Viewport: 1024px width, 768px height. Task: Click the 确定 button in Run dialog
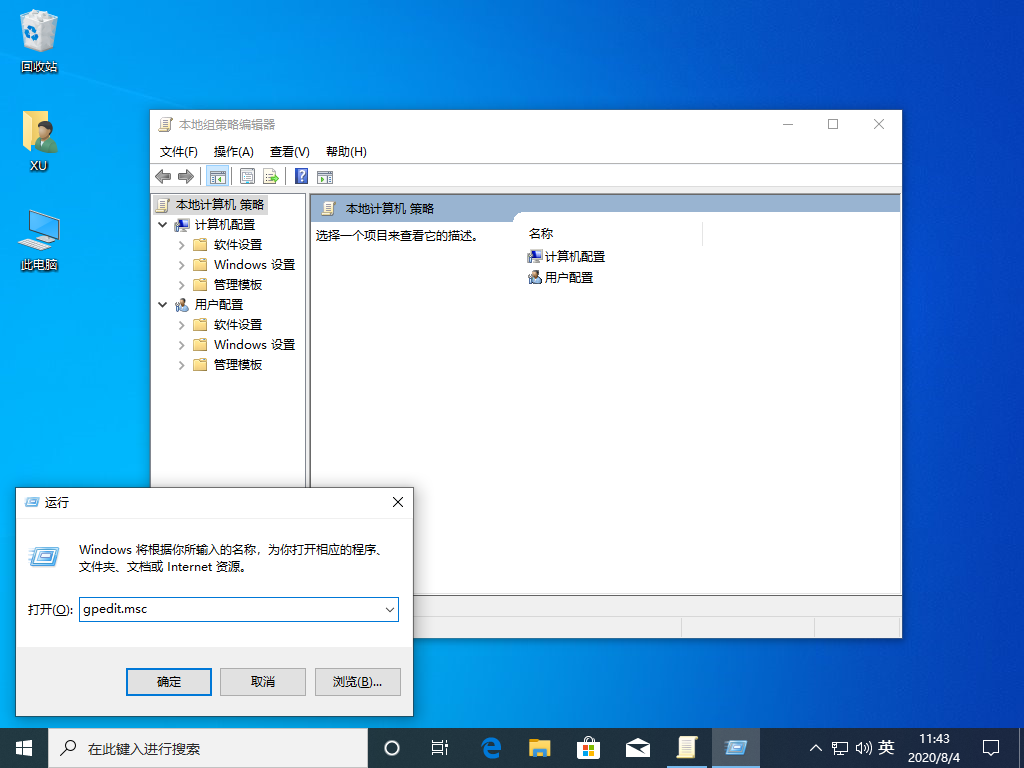tap(168, 681)
